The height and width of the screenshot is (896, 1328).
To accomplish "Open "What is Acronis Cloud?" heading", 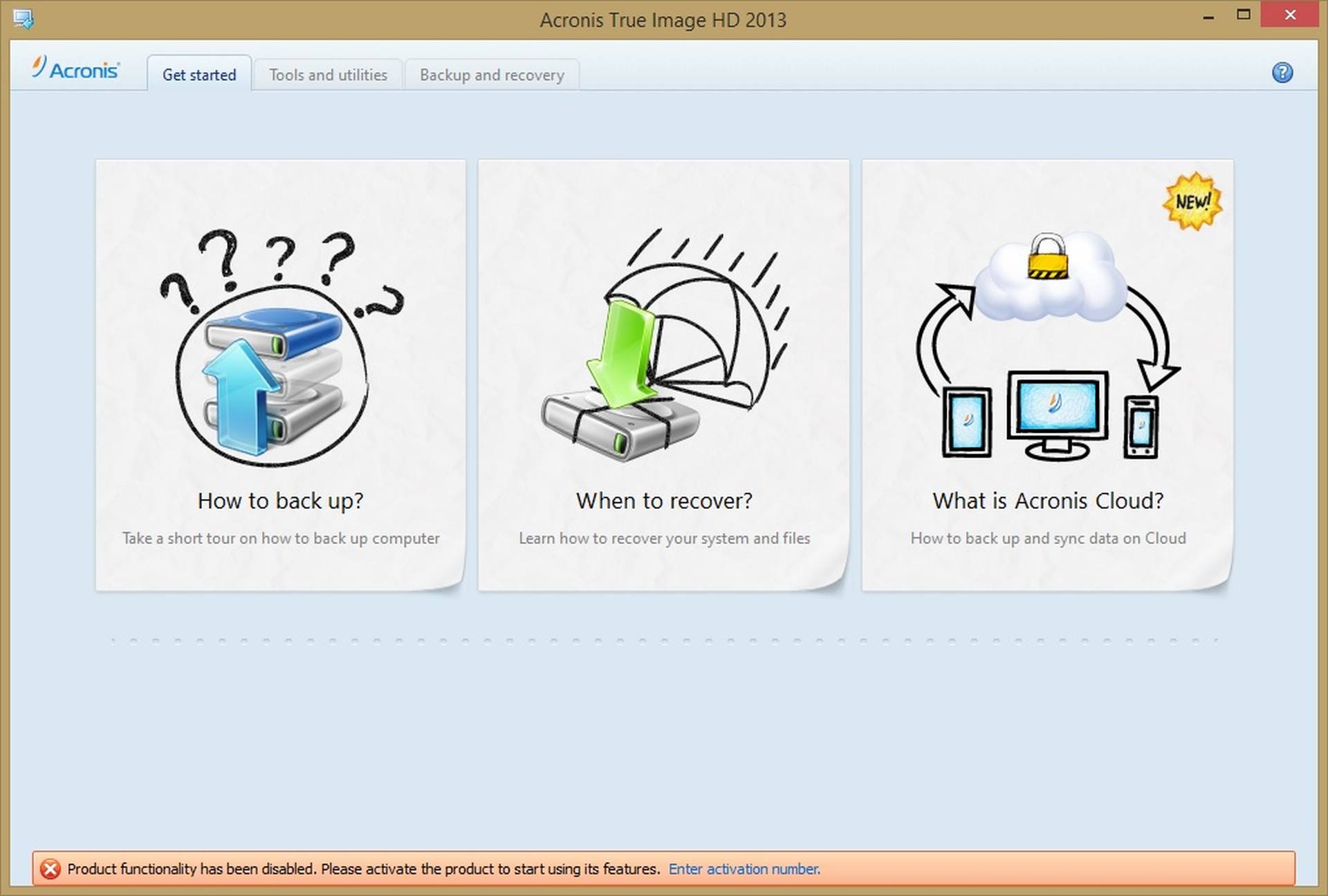I will point(1048,501).
